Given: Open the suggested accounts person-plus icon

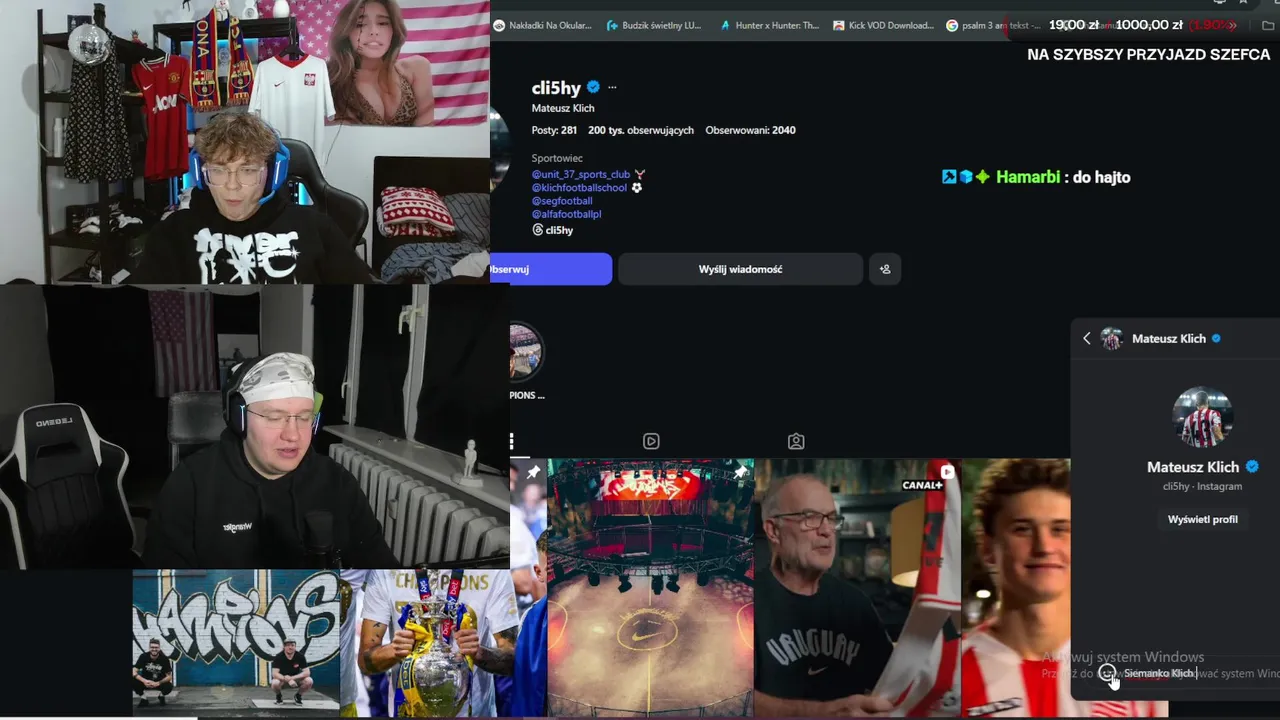Looking at the screenshot, I should tap(885, 269).
